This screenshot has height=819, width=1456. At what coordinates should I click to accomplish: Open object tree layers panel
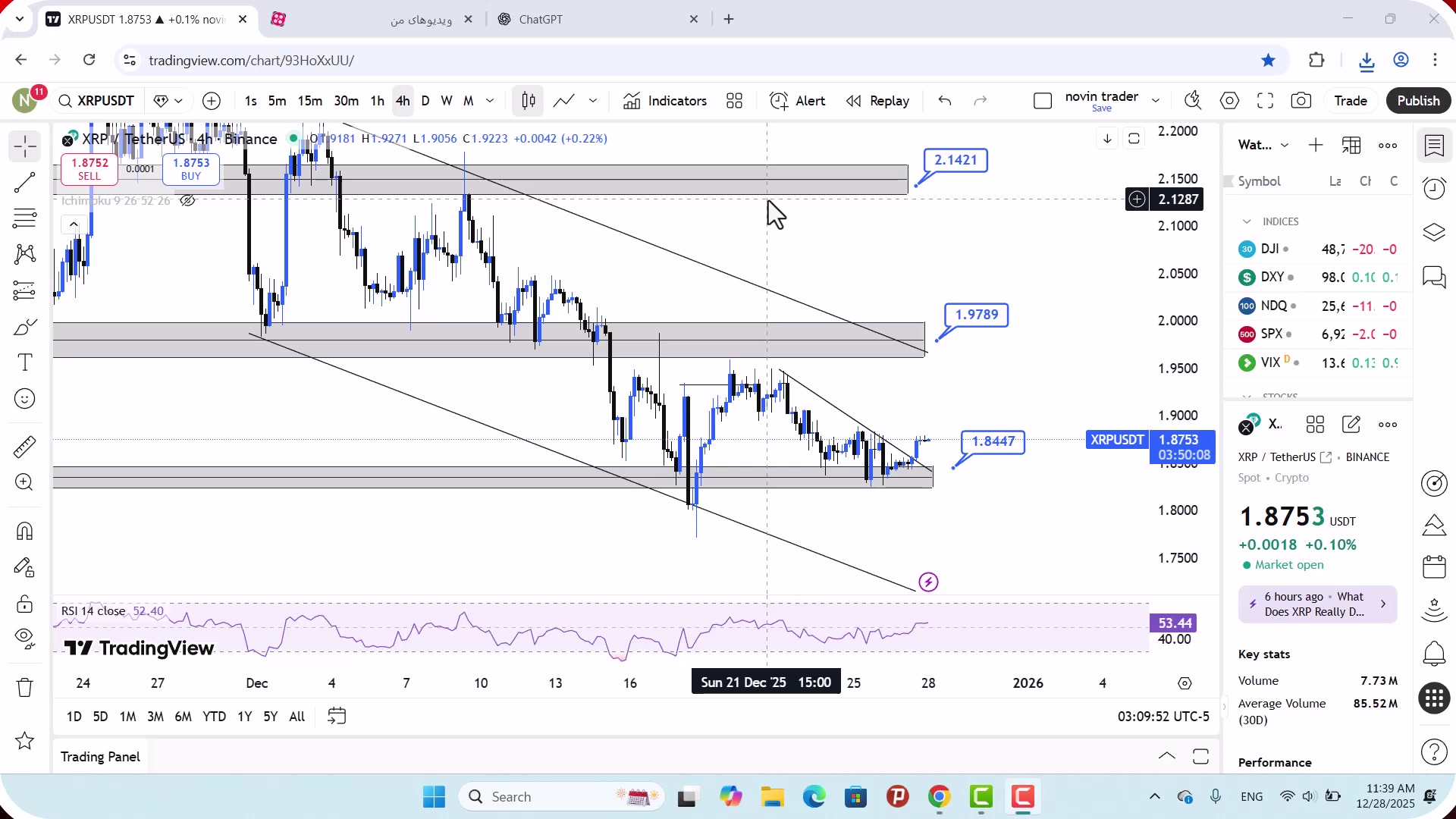coord(1434,232)
